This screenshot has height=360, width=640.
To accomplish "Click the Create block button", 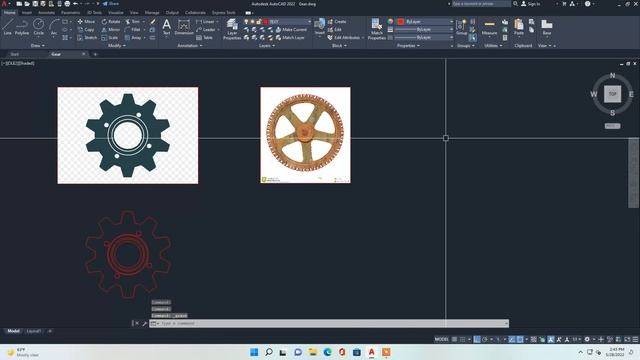I will pos(337,22).
